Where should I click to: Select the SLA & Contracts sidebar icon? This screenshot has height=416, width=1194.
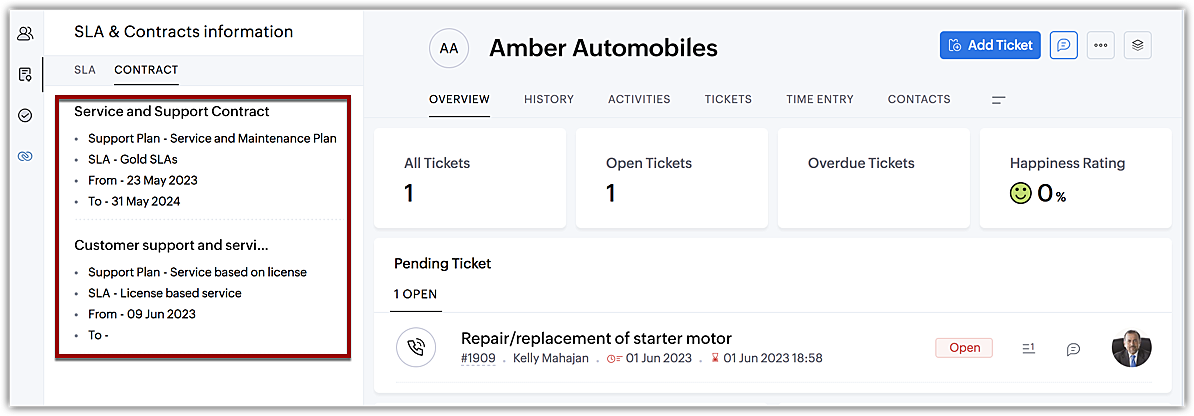pos(25,74)
